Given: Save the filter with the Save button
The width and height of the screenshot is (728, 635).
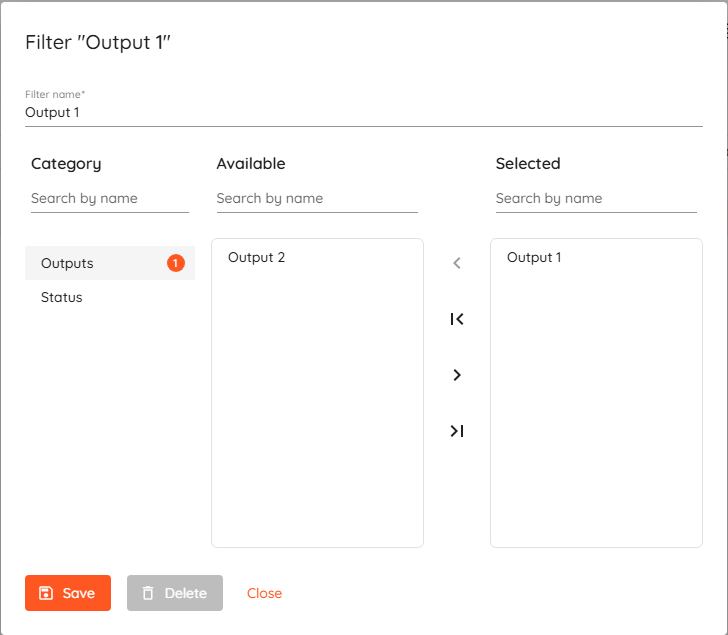Looking at the screenshot, I should (x=68, y=593).
